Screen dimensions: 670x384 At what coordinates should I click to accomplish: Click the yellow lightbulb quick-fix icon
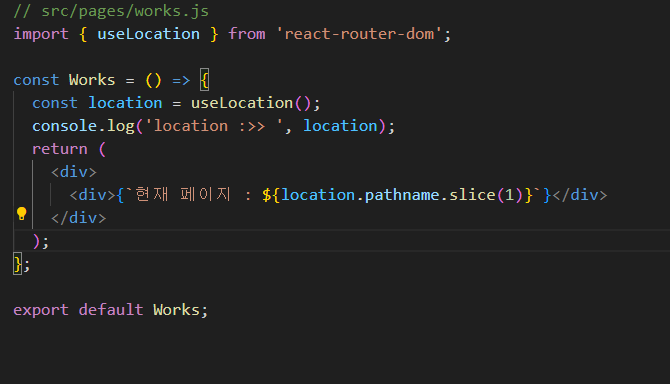point(21,214)
